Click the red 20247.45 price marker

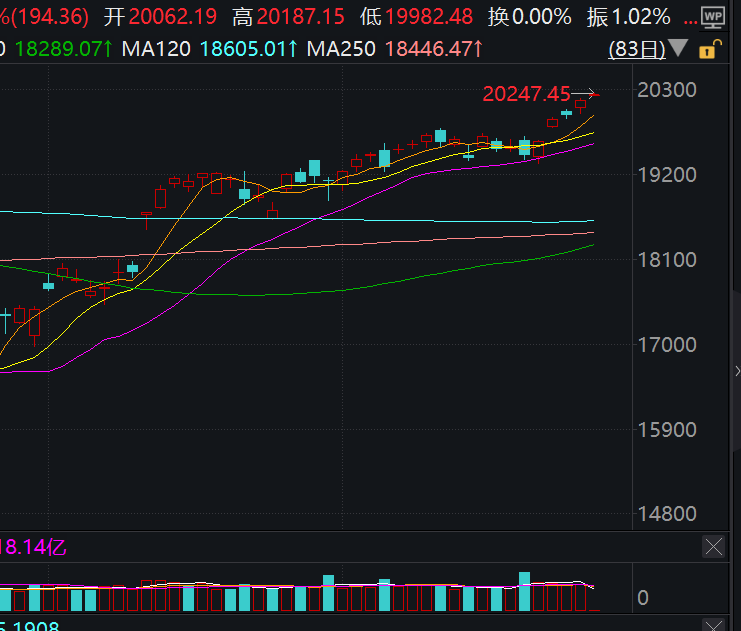pyautogui.click(x=526, y=94)
